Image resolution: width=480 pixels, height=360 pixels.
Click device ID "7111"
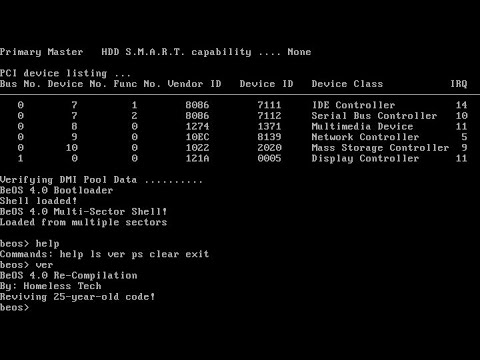(x=269, y=105)
